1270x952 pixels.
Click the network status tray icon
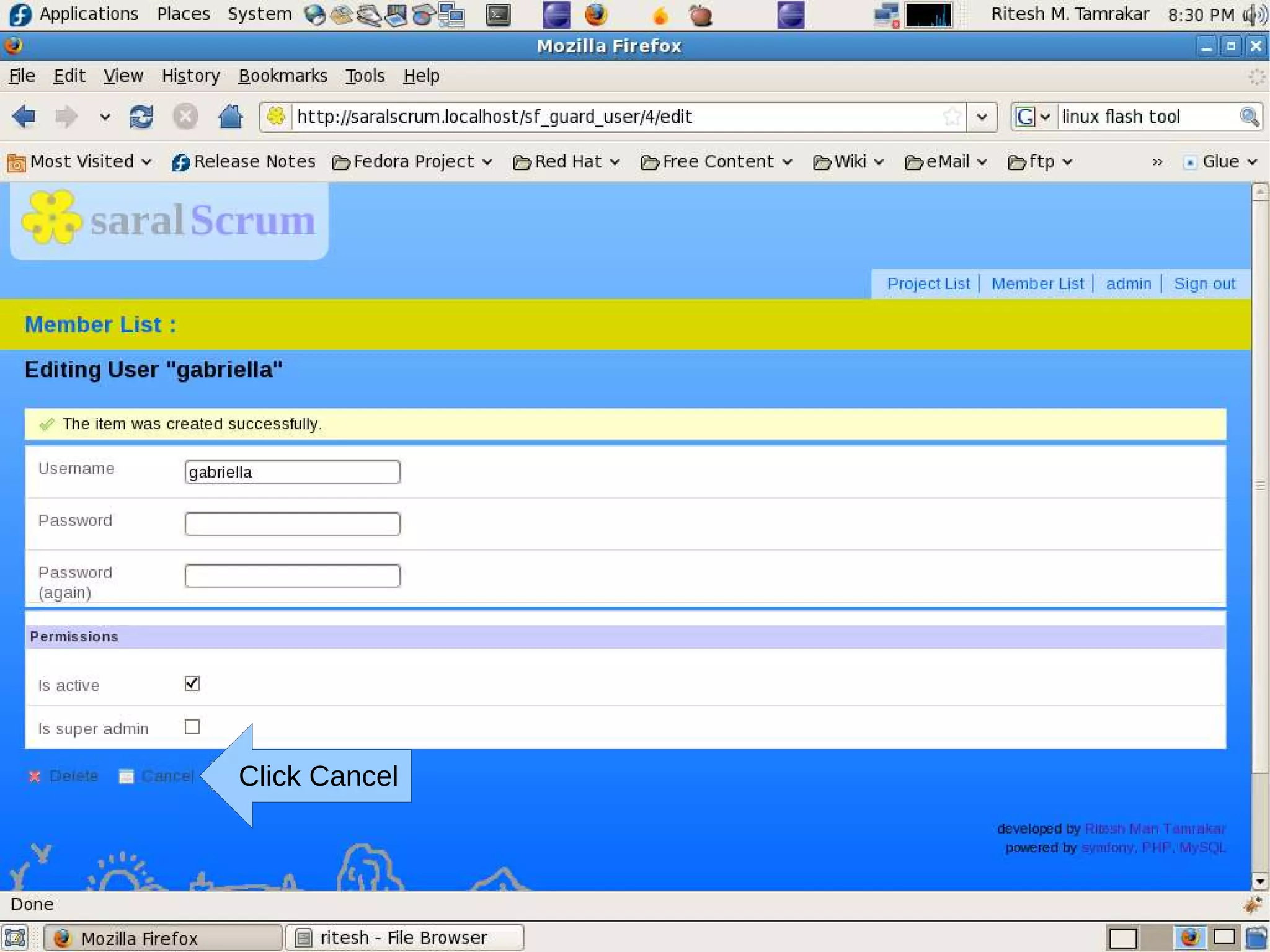click(x=886, y=15)
